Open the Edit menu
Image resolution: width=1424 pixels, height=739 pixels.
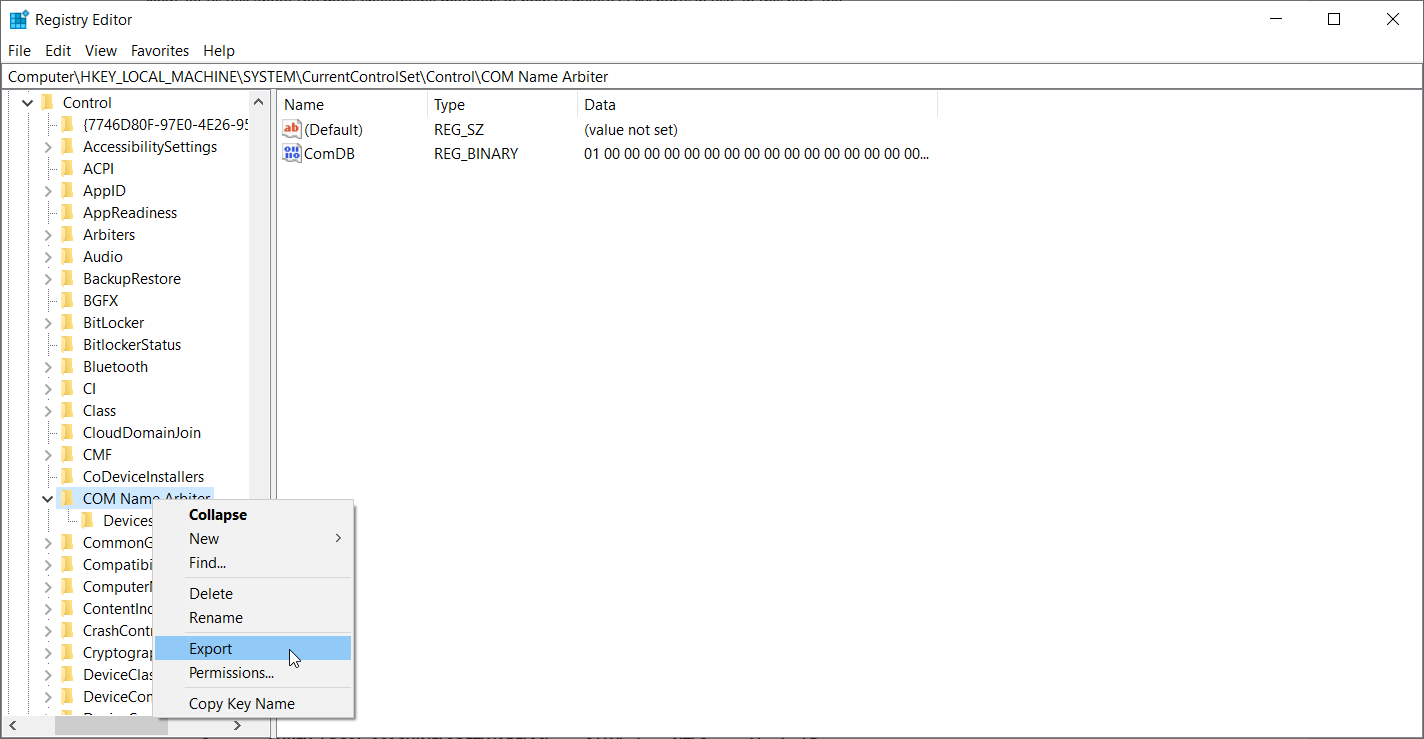coord(58,50)
